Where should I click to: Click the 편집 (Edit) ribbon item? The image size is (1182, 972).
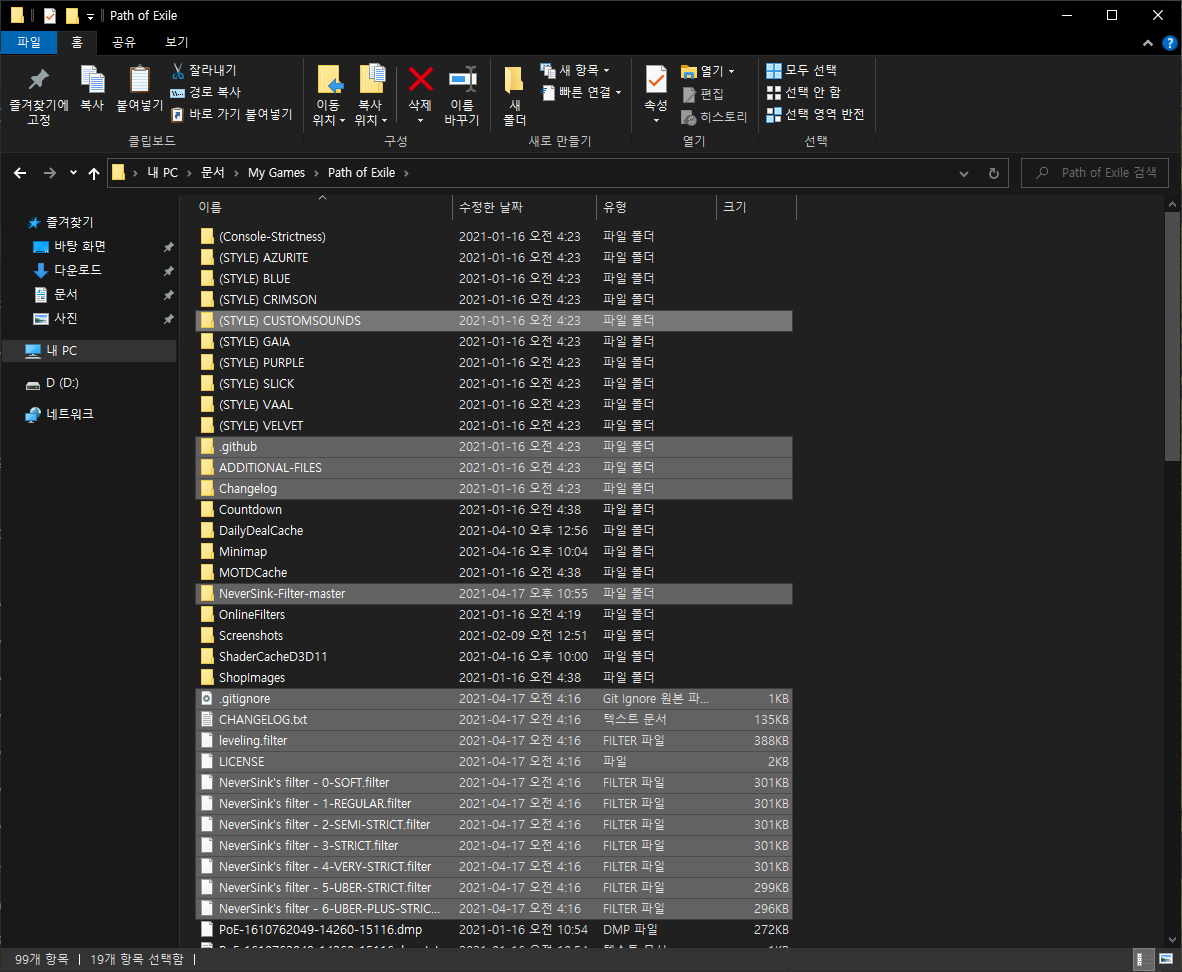click(x=703, y=94)
